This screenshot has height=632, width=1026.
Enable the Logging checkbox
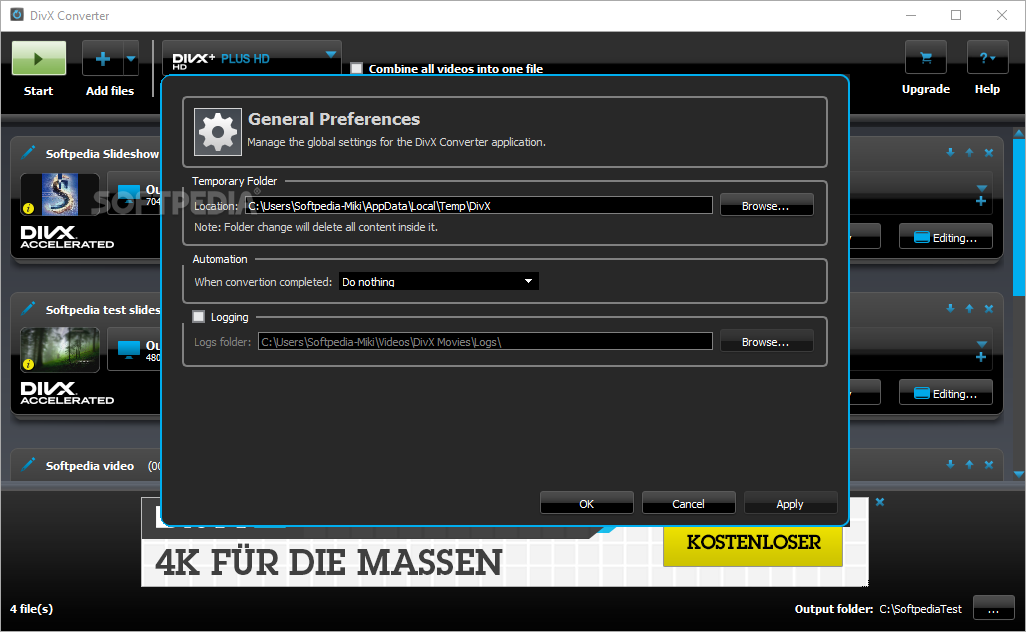(x=198, y=317)
